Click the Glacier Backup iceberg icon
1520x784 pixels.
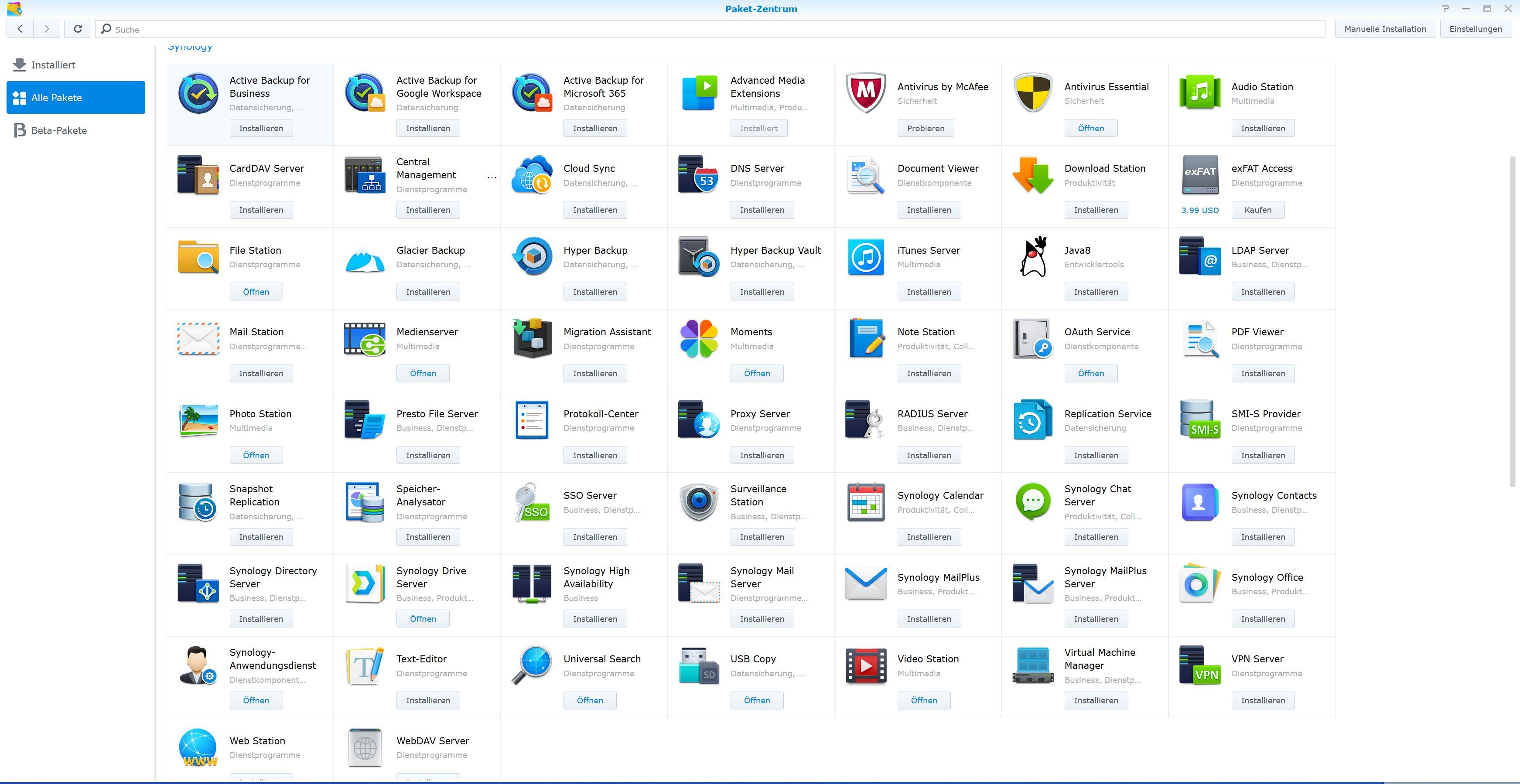pyautogui.click(x=365, y=261)
